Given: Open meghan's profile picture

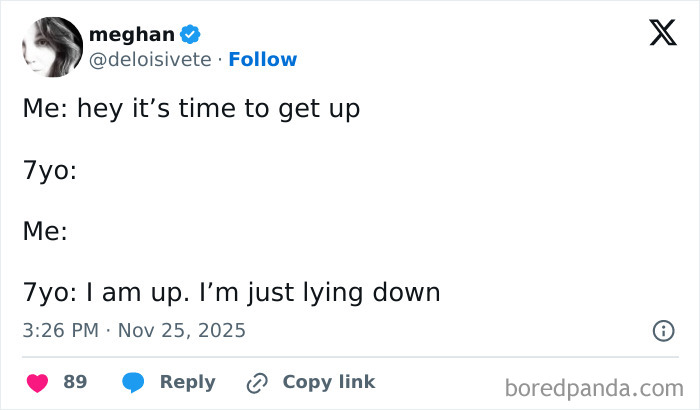Looking at the screenshot, I should click(x=50, y=47).
